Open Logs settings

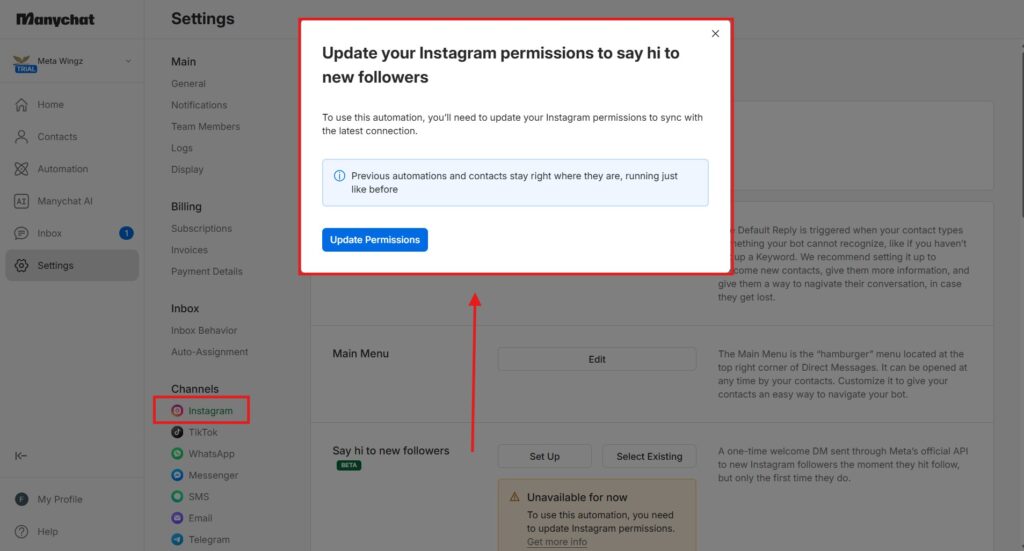182,148
